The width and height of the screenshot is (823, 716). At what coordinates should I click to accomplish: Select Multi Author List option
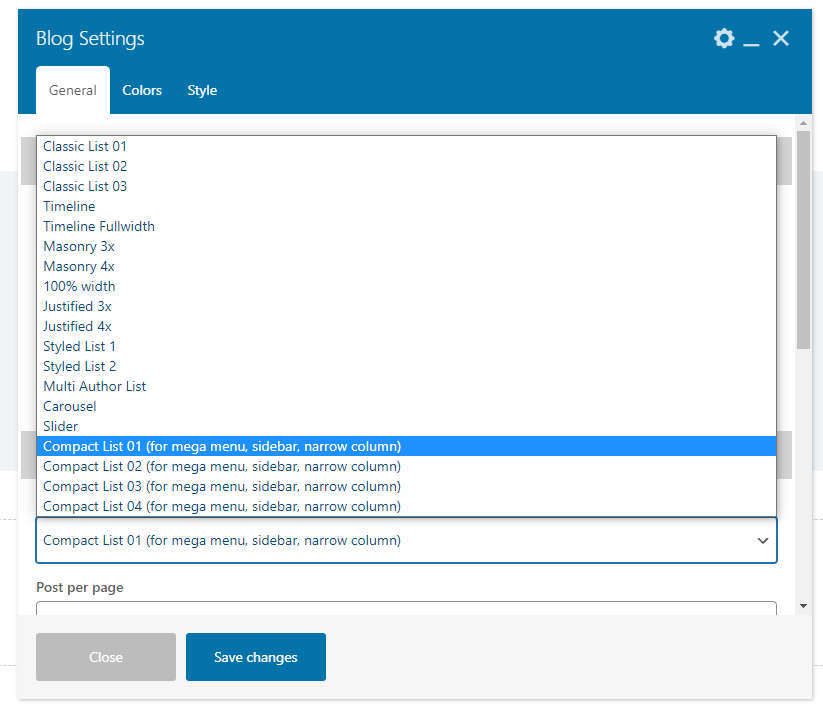click(95, 386)
